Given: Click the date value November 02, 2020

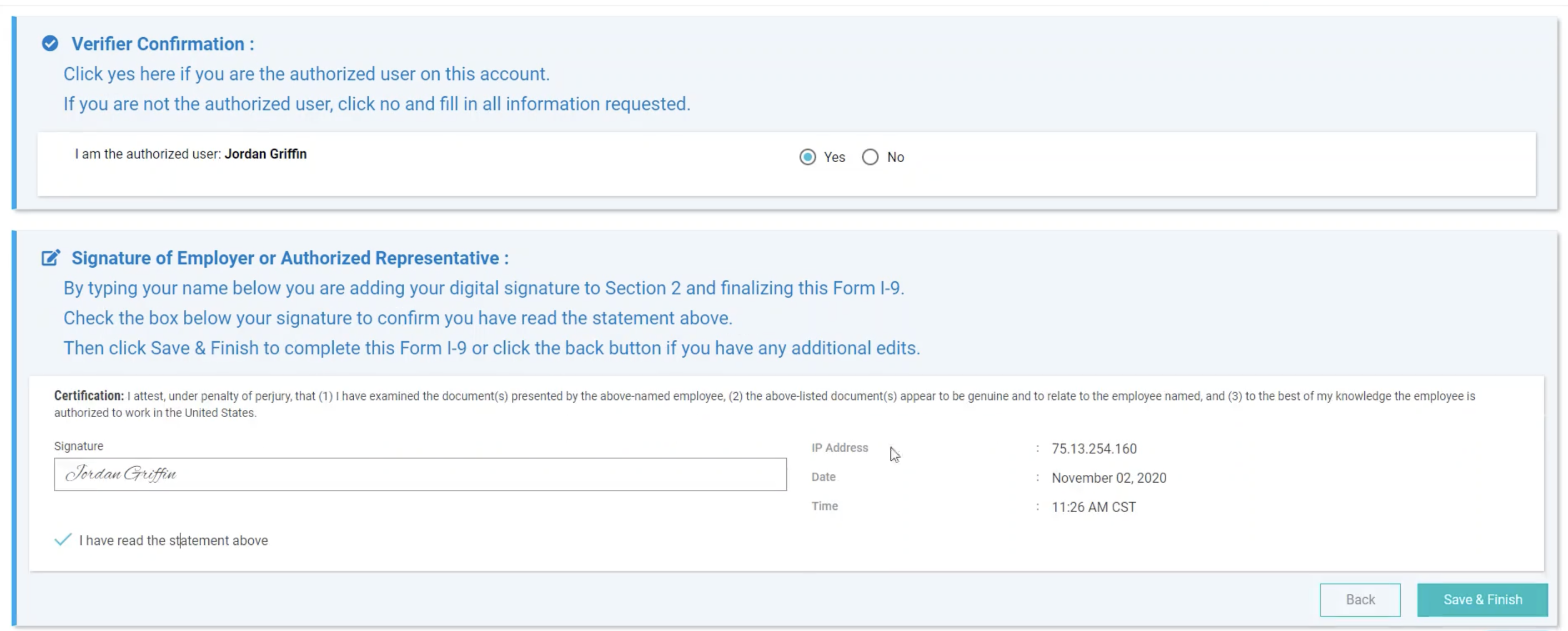Looking at the screenshot, I should tap(1108, 478).
